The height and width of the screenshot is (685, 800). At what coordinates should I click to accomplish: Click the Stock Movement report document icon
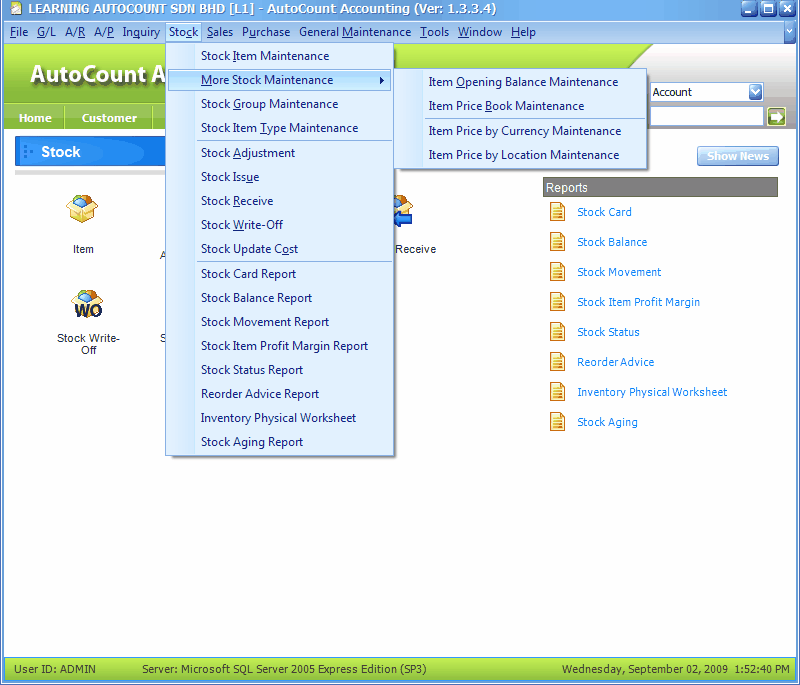coord(557,272)
